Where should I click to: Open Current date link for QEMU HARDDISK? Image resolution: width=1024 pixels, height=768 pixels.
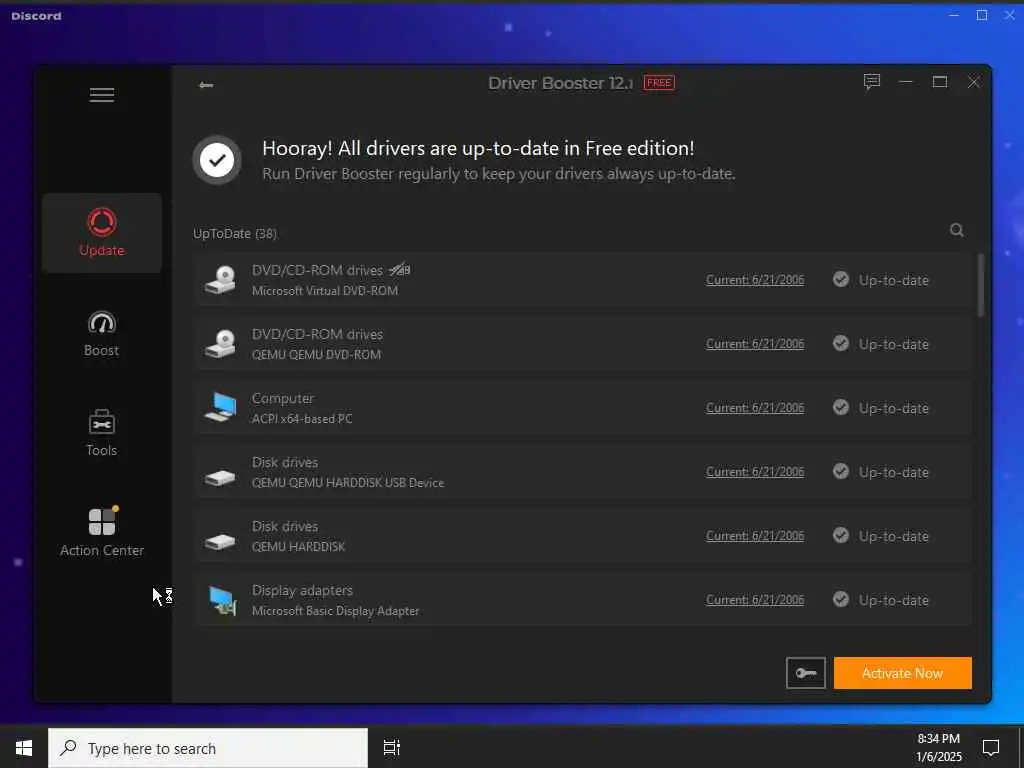(x=755, y=536)
